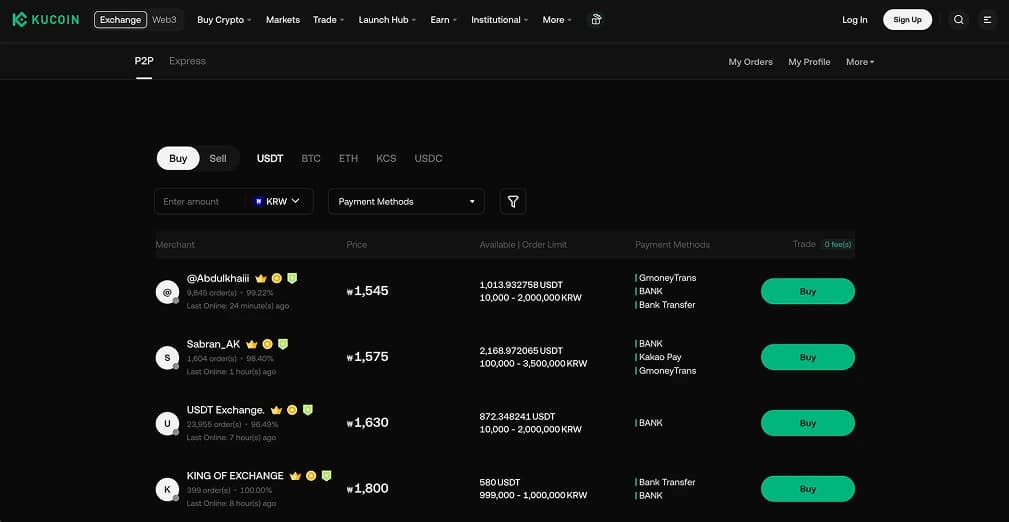The image size is (1009, 522).
Task: Switch to Exchange mode
Action: (x=120, y=20)
